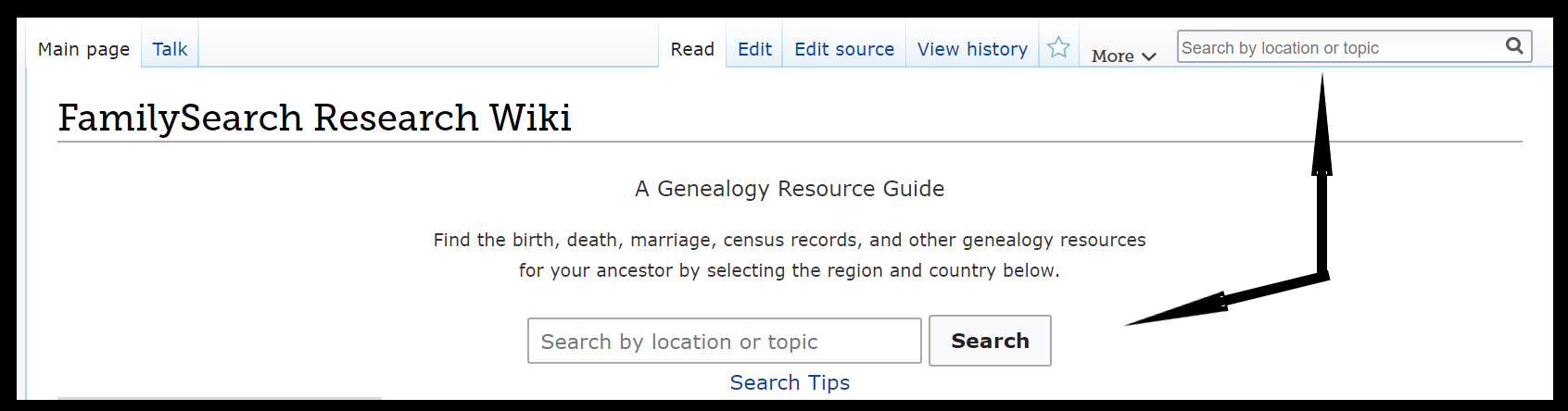Open the Edit source tab

click(844, 49)
